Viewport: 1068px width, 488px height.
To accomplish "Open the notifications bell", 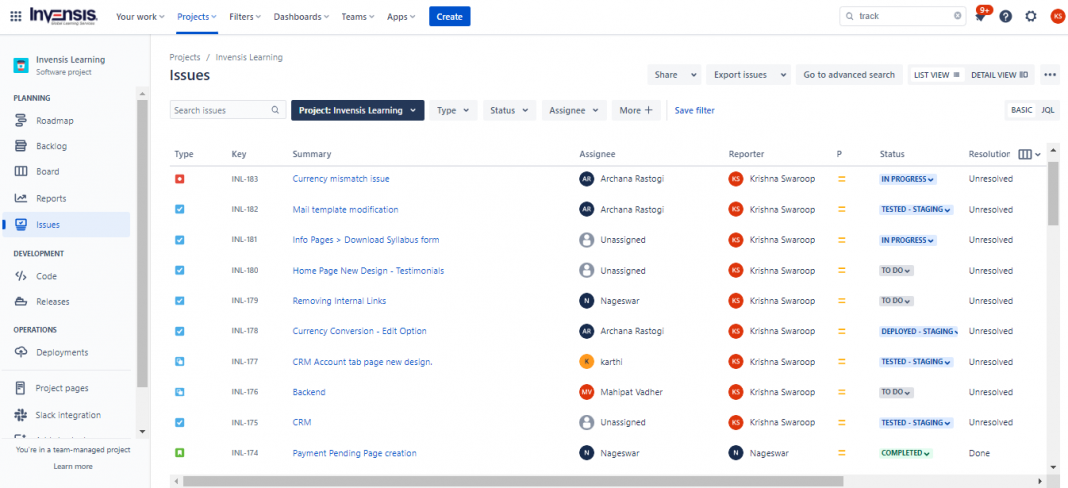I will [x=980, y=16].
